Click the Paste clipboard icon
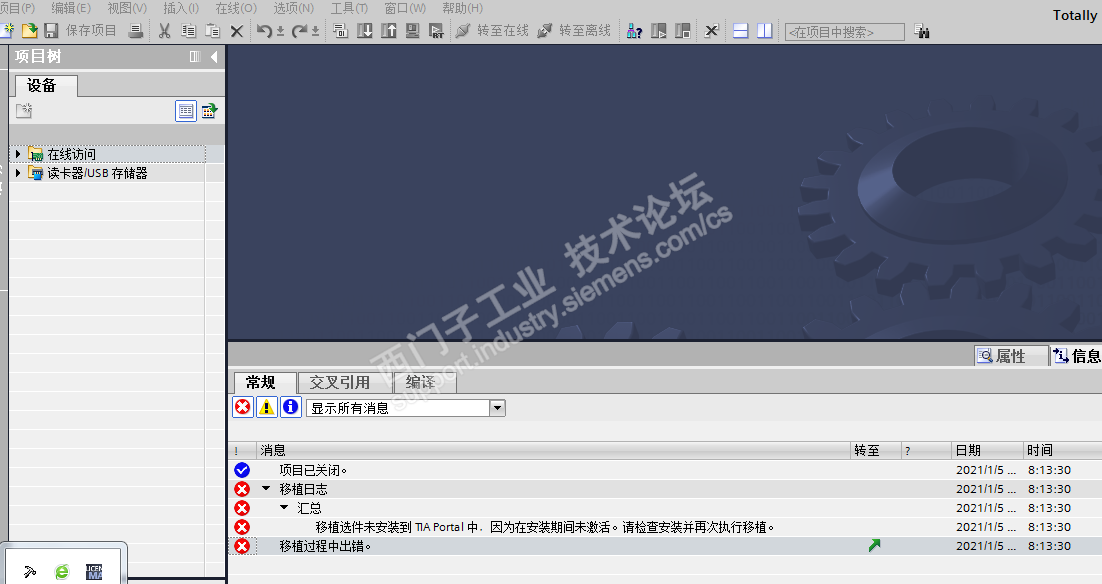Image resolution: width=1102 pixels, height=584 pixels. click(x=212, y=30)
